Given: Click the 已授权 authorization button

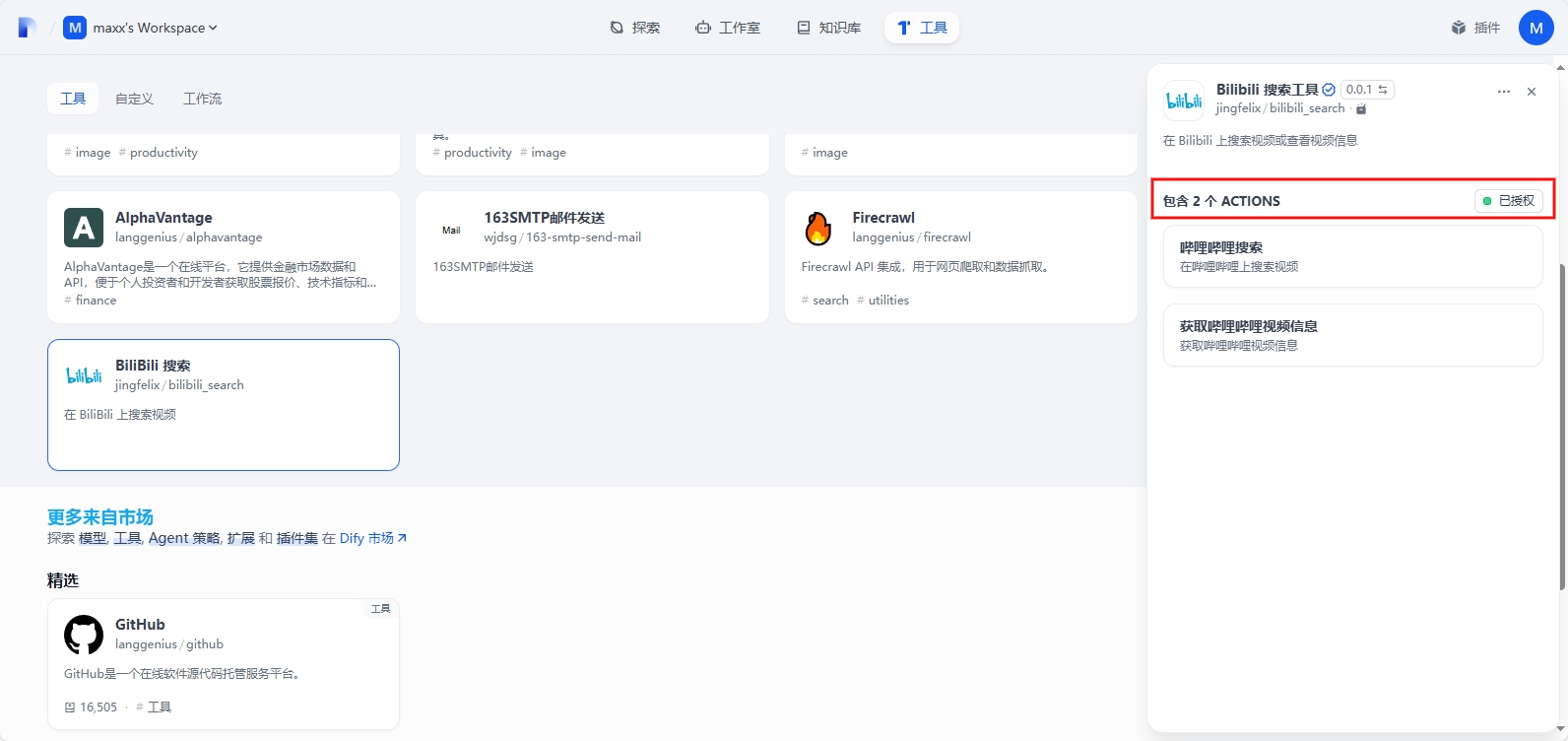Looking at the screenshot, I should pos(1509,201).
